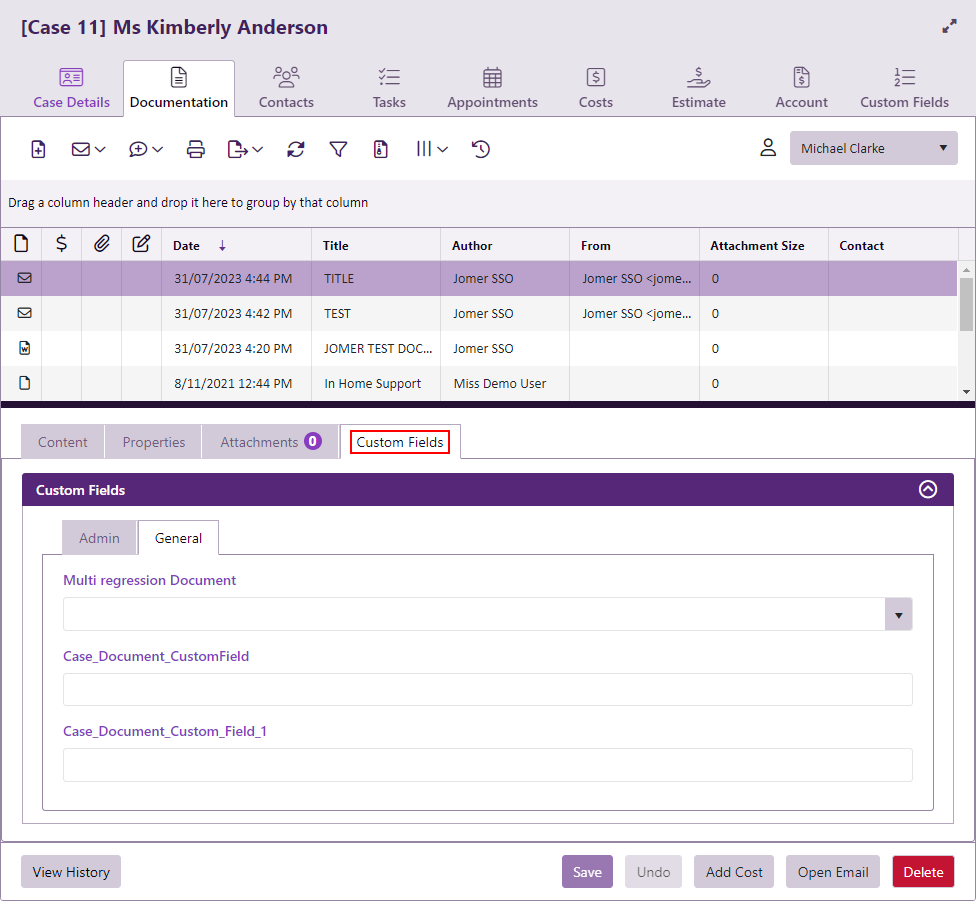
Task: Expand the Multi regression Document dropdown
Action: [898, 615]
